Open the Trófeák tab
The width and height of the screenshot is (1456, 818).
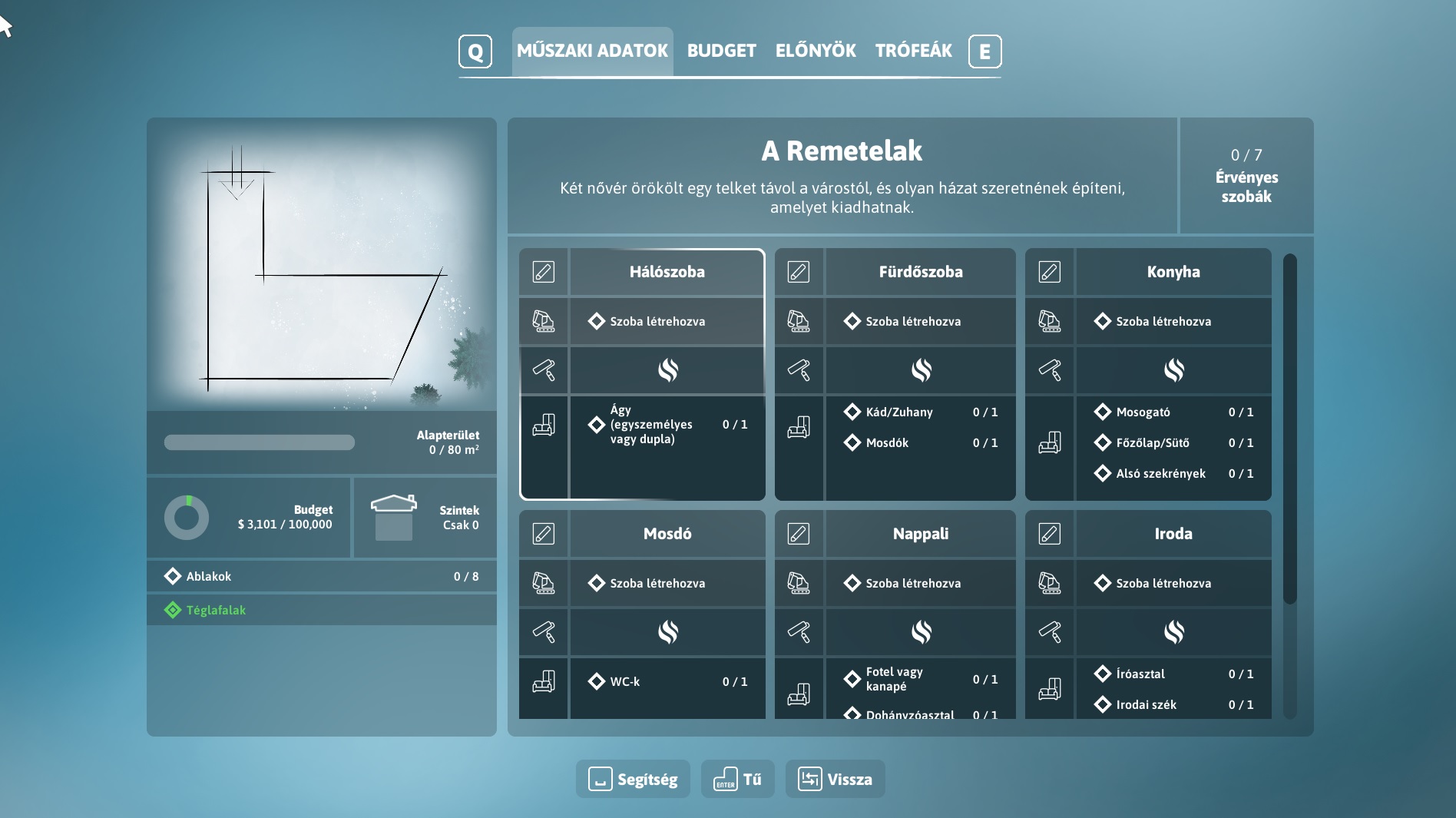913,51
